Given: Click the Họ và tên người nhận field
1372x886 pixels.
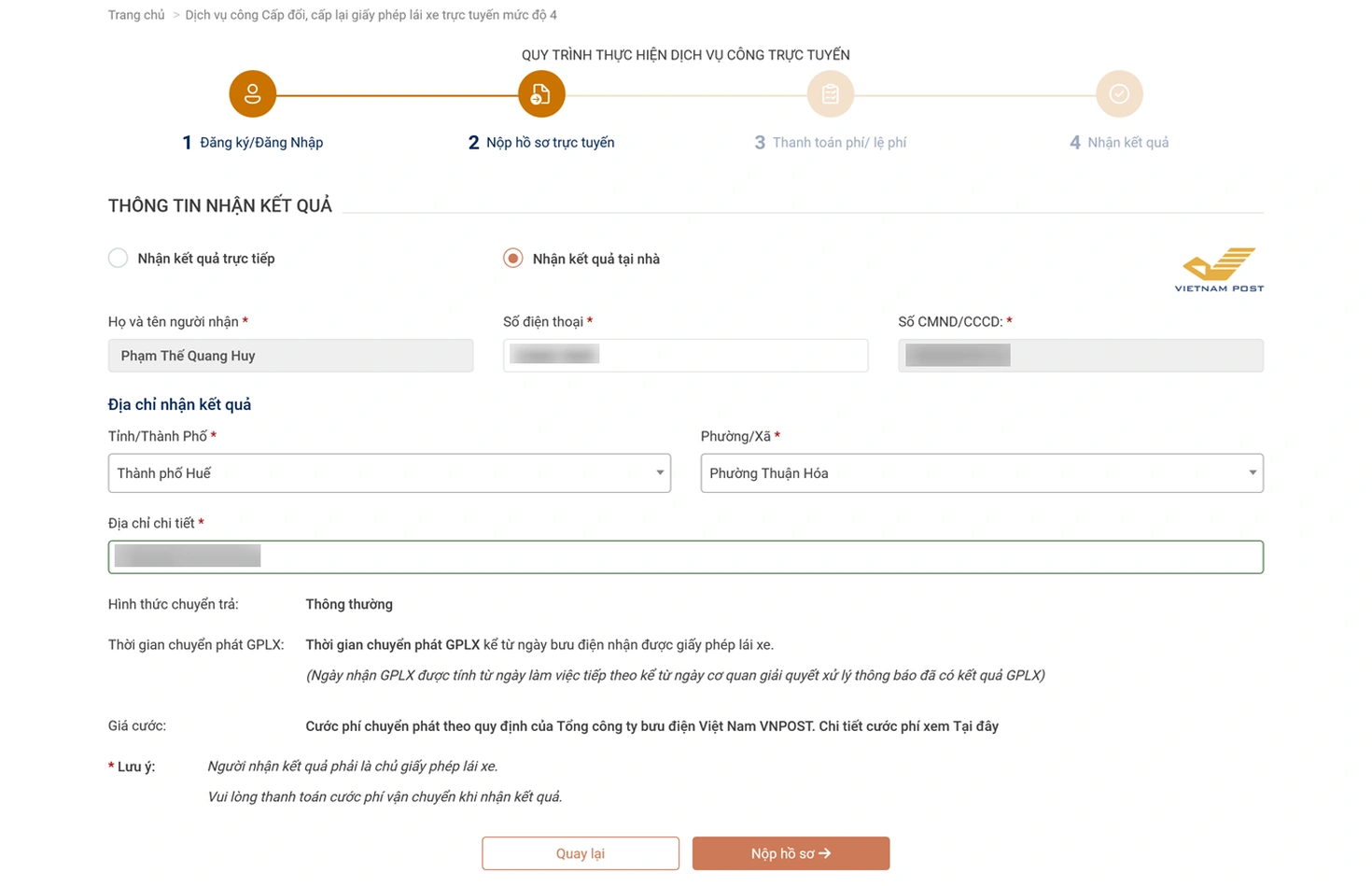Looking at the screenshot, I should pyautogui.click(x=290, y=356).
